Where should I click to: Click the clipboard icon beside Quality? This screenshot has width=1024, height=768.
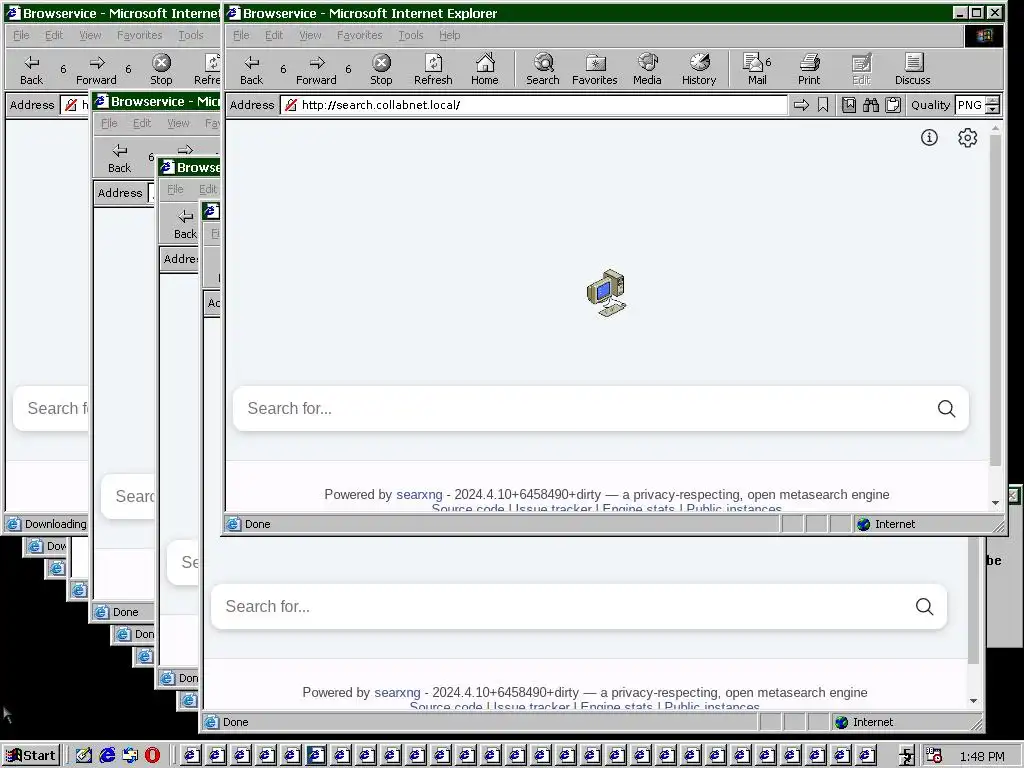[x=893, y=104]
